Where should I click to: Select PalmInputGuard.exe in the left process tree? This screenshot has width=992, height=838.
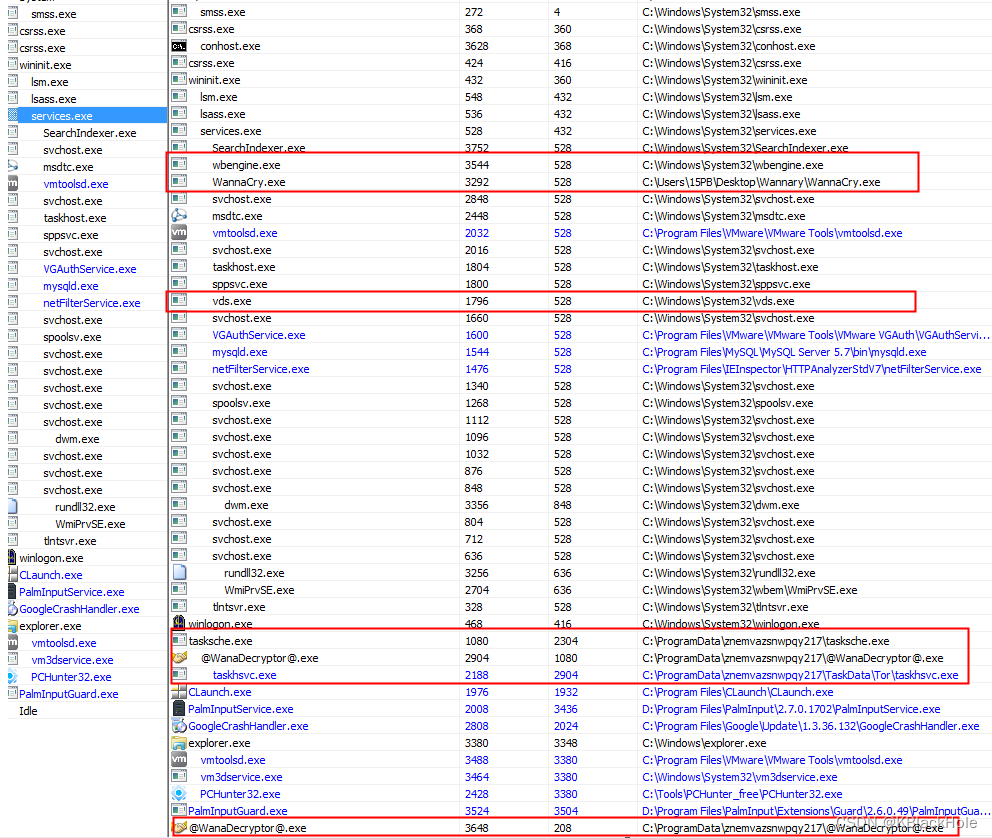tap(68, 694)
